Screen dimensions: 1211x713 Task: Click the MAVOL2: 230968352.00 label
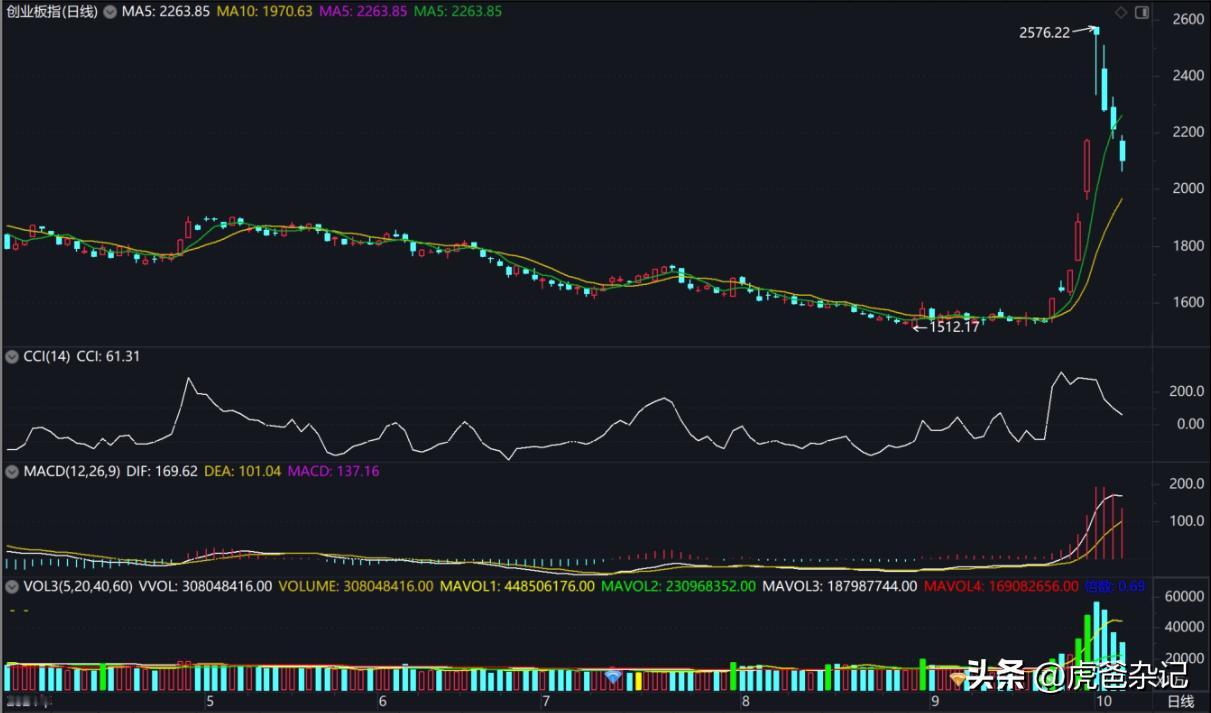click(678, 586)
